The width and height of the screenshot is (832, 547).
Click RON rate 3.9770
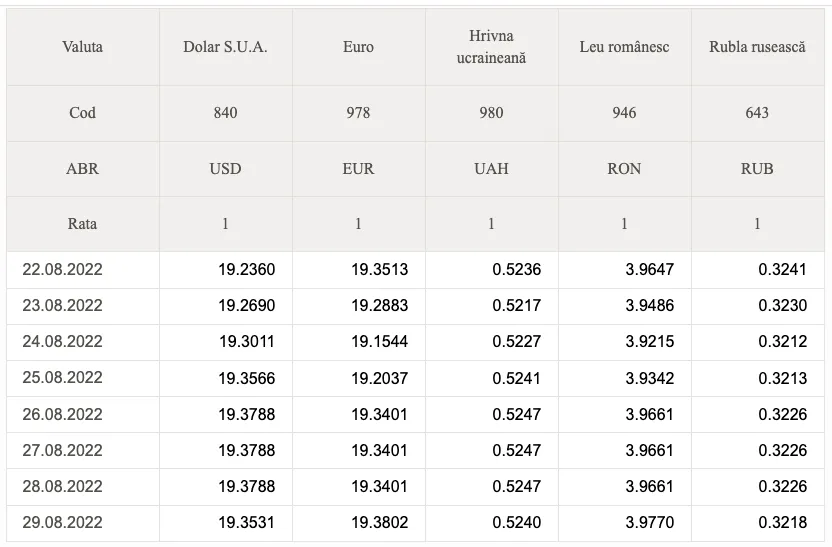coord(649,523)
